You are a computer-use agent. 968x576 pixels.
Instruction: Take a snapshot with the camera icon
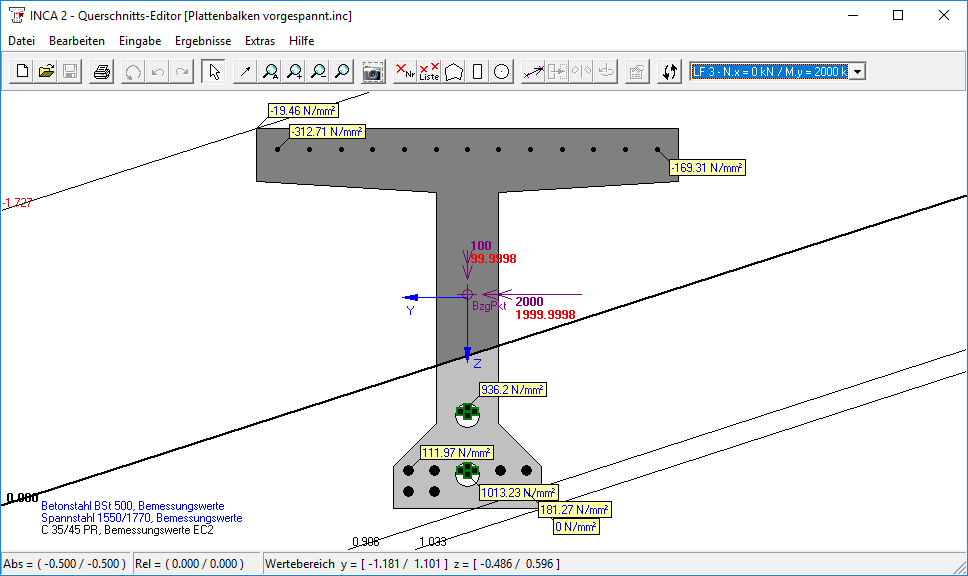click(373, 71)
